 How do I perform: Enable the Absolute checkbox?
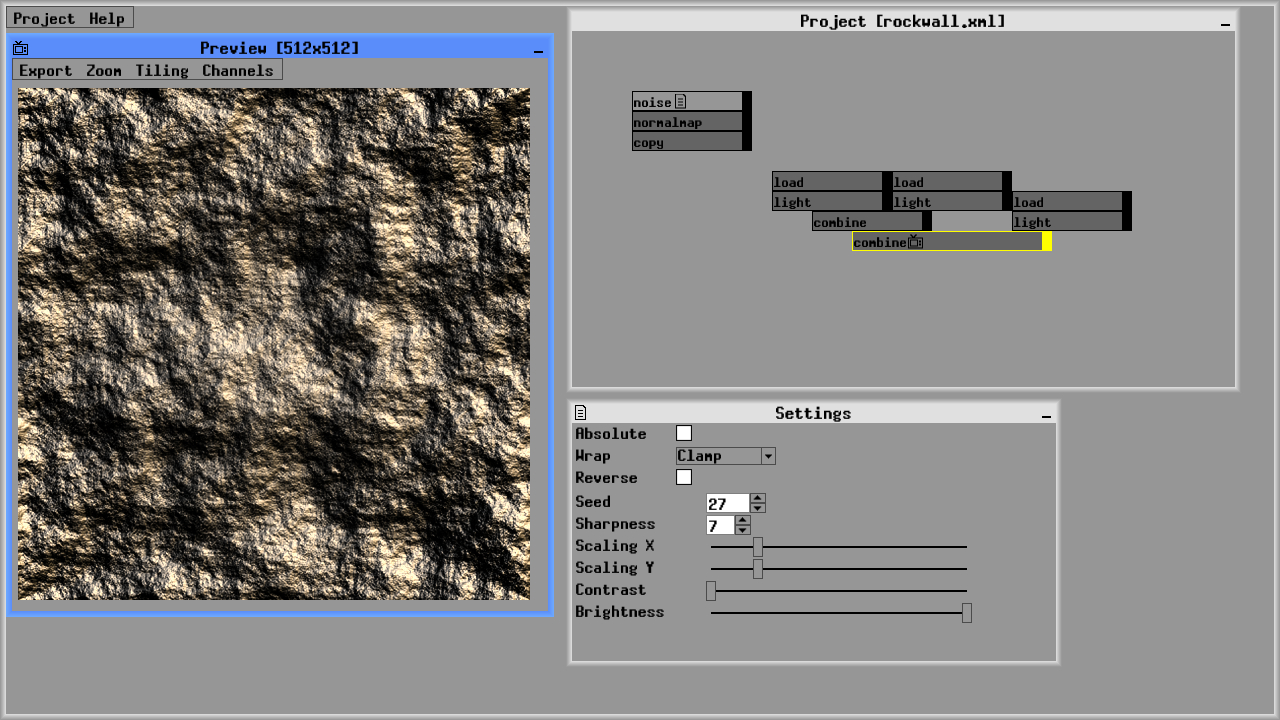point(684,433)
